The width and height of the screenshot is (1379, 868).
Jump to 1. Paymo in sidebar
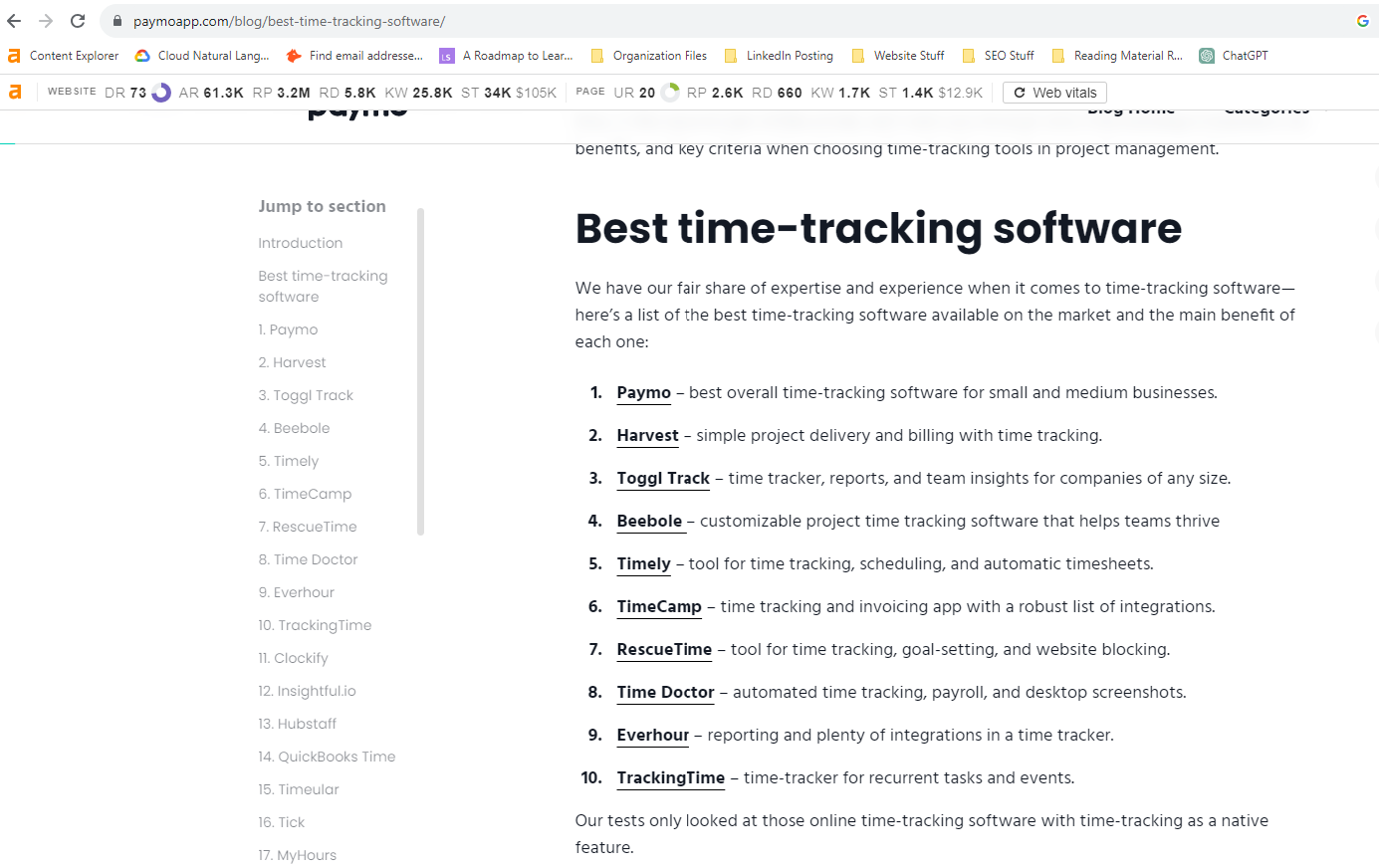pos(288,329)
